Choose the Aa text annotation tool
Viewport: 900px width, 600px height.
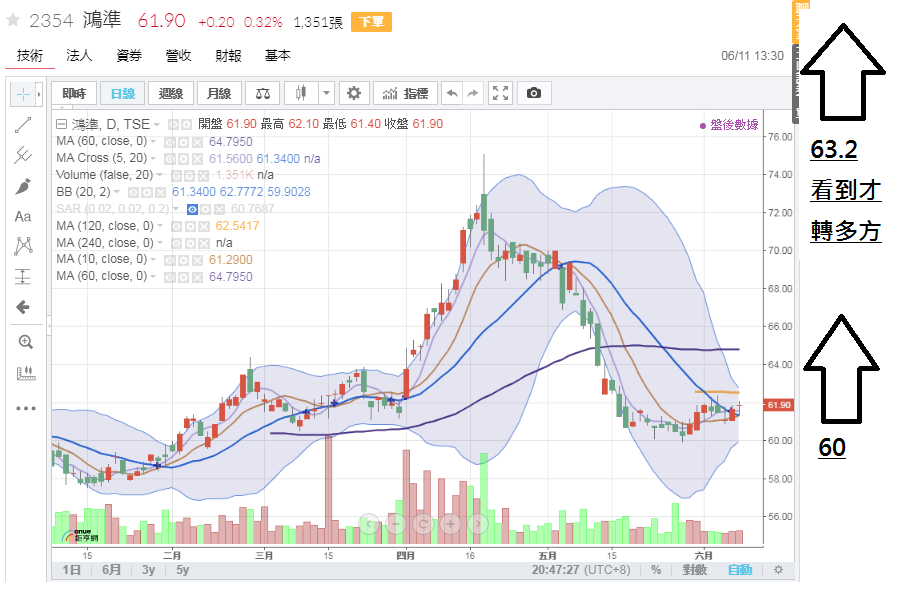tap(22, 216)
